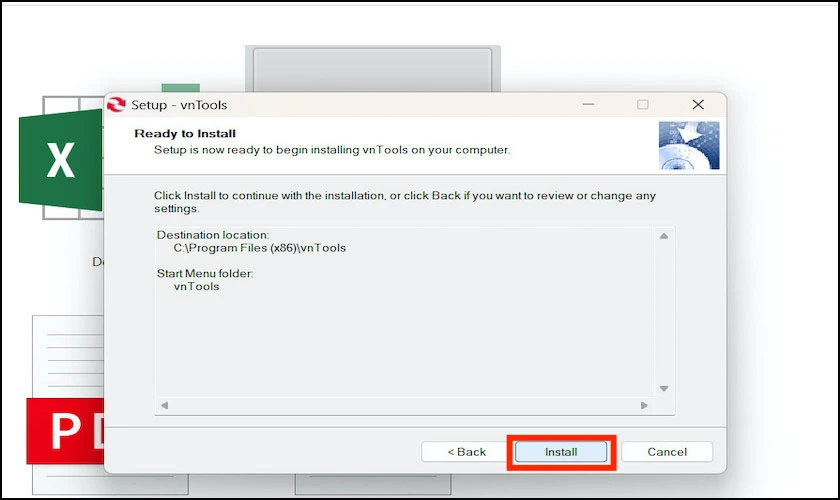Click the red PDF icon in background

[x=65, y=430]
